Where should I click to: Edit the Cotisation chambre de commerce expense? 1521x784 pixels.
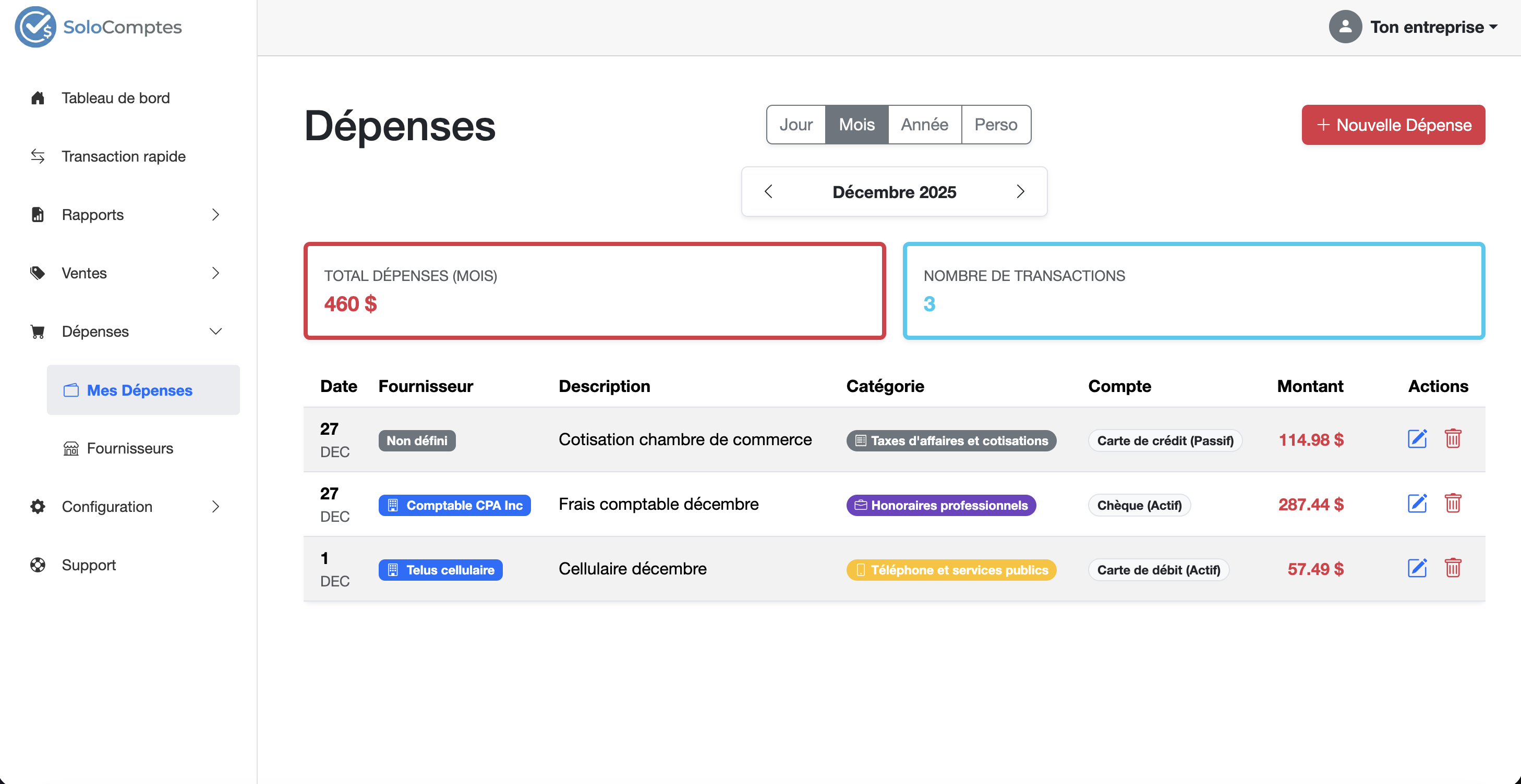1417,439
